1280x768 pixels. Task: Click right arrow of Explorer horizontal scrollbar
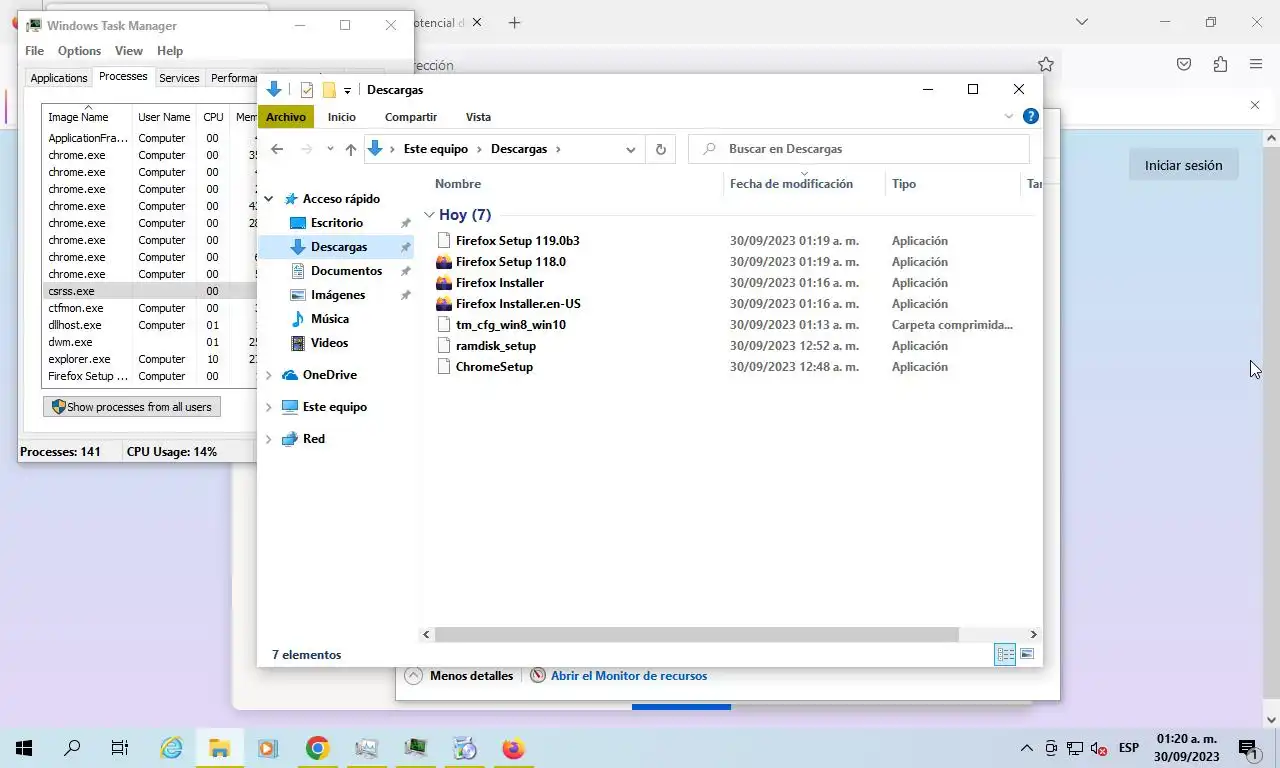click(x=1033, y=634)
